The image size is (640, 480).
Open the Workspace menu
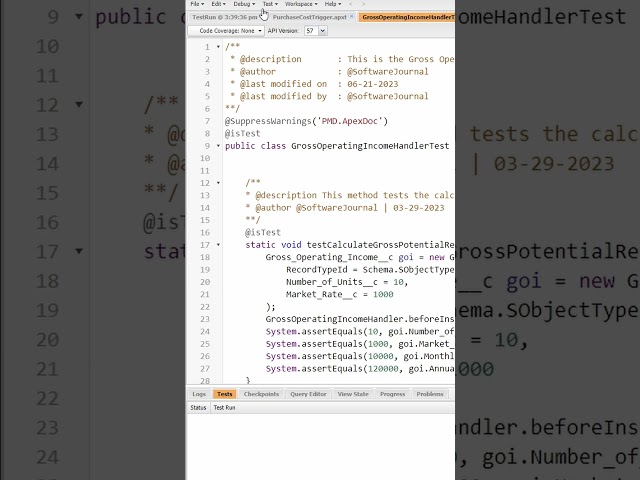coord(301,4)
